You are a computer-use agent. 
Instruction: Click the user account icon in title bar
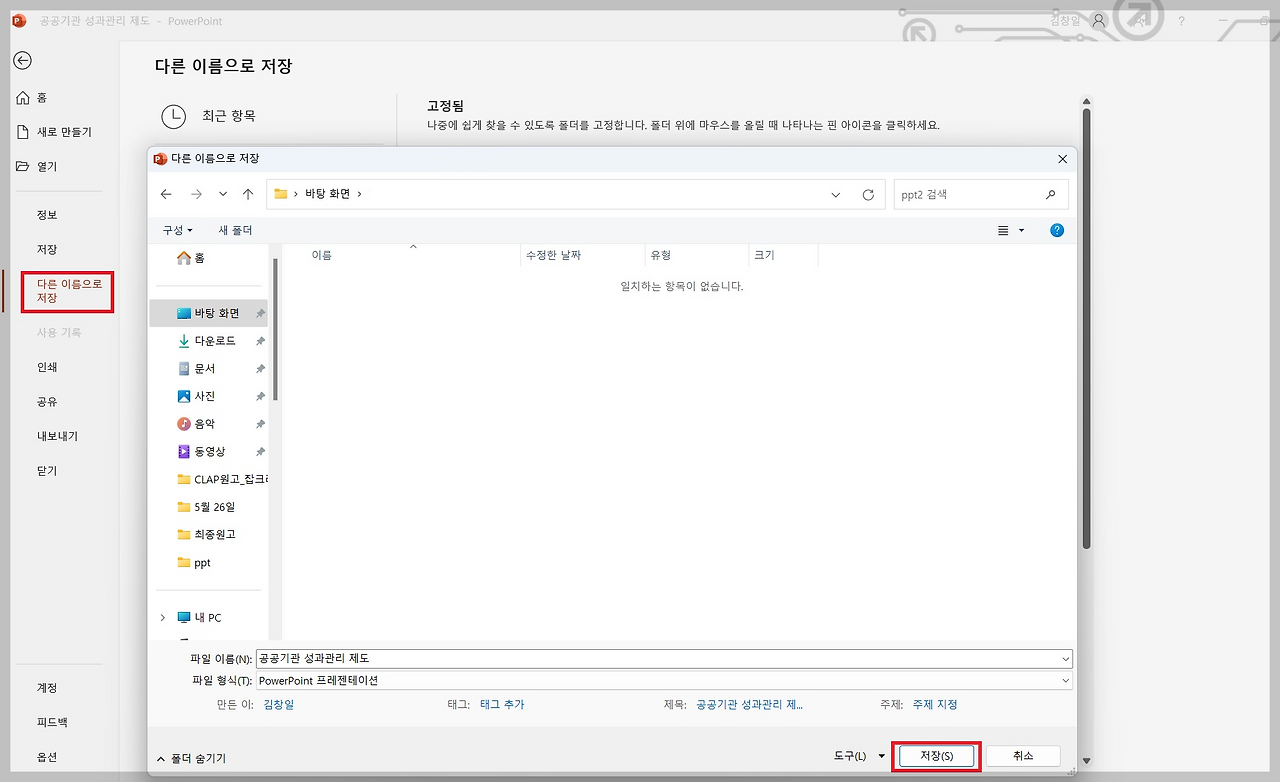click(x=1099, y=21)
